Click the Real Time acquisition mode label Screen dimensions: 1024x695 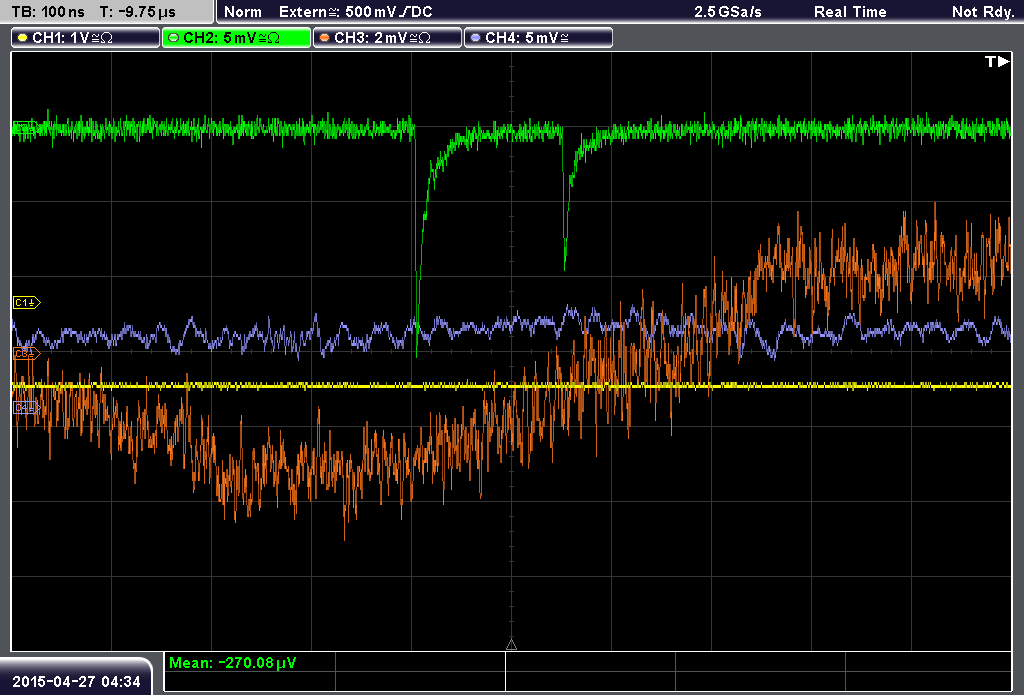850,12
